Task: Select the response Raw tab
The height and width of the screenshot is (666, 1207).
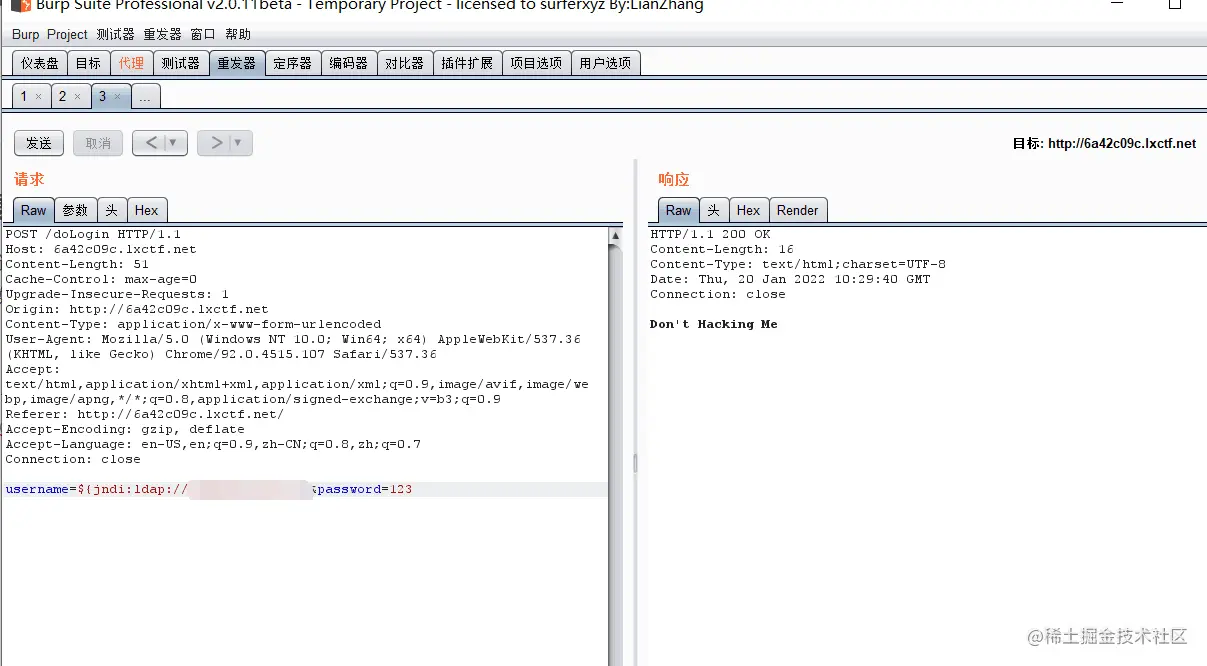Action: coord(679,210)
